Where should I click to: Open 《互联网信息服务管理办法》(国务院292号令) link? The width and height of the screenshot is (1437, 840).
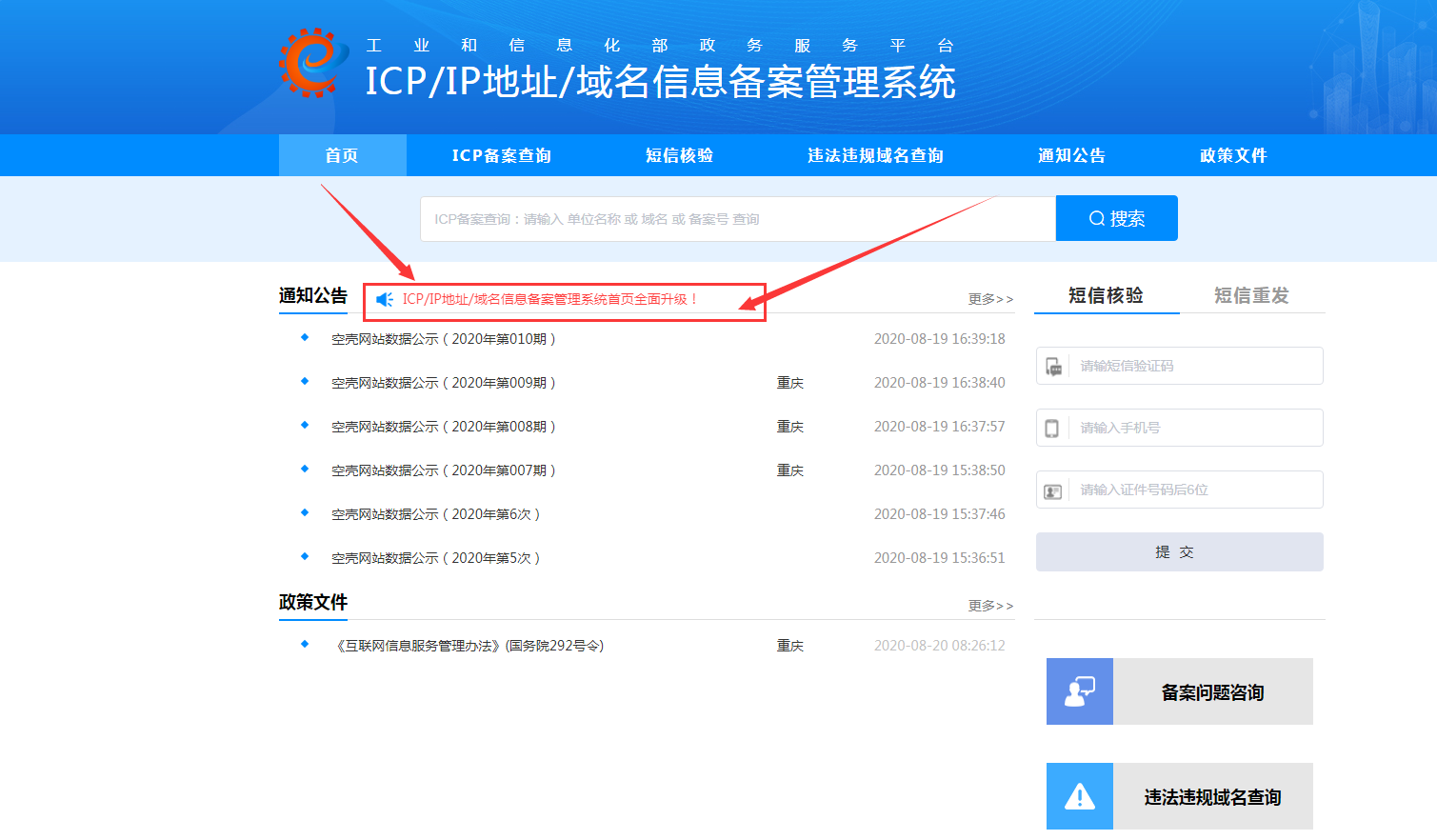pos(471,645)
